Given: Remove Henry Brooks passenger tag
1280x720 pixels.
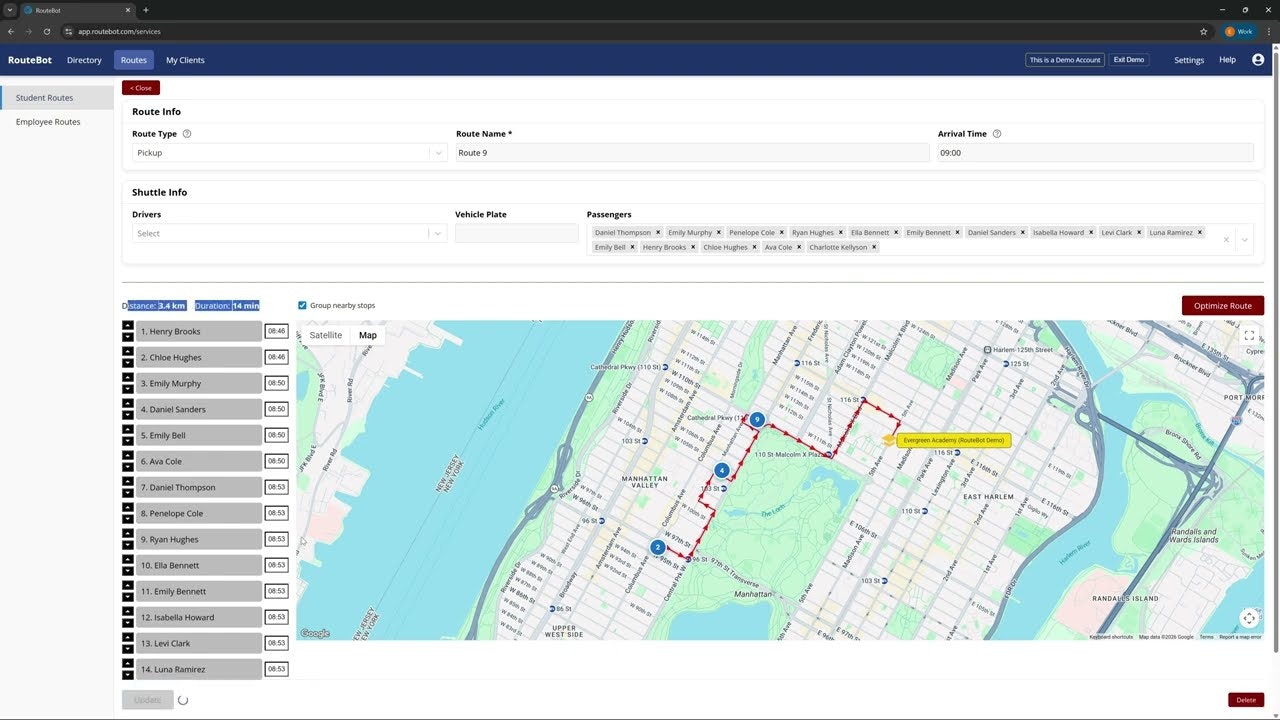Looking at the screenshot, I should pyautogui.click(x=694, y=247).
